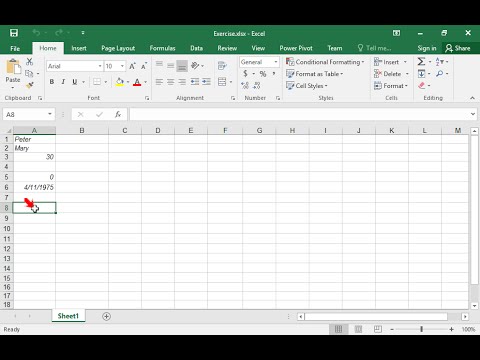The height and width of the screenshot is (360, 480).
Task: Open the font color dropdown arrow
Action: point(145,82)
